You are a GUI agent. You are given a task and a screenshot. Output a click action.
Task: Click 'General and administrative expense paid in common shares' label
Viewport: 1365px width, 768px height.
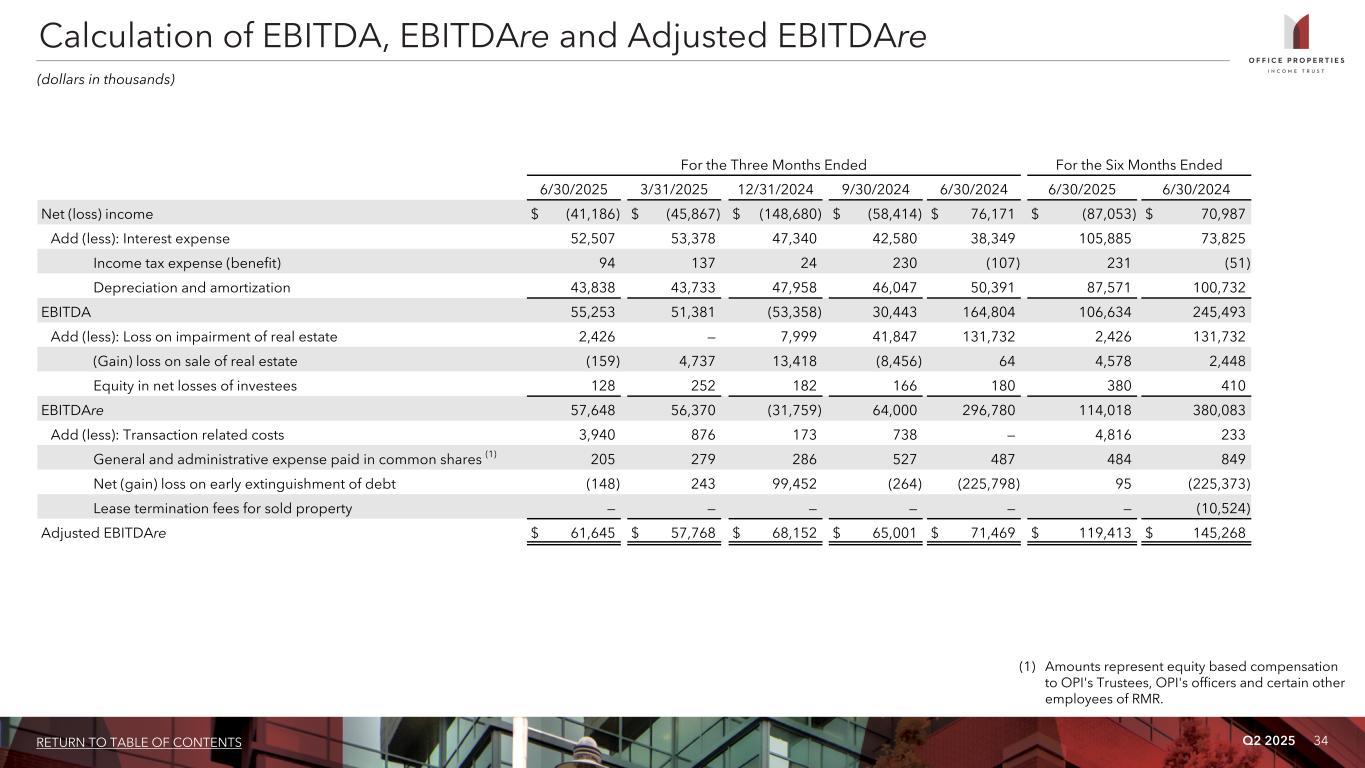(287, 459)
